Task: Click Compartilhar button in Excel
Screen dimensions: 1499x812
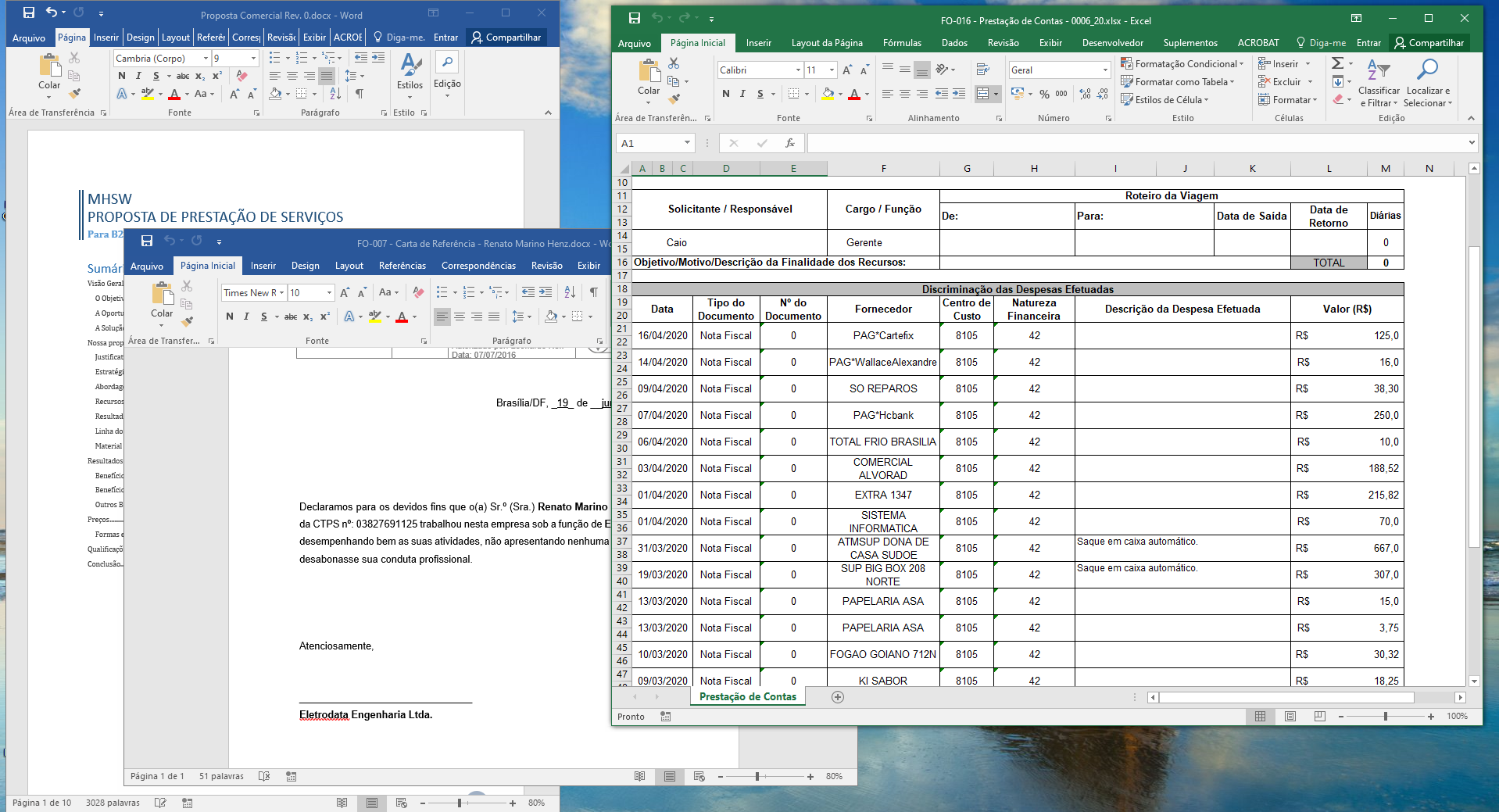Action: pyautogui.click(x=1429, y=43)
